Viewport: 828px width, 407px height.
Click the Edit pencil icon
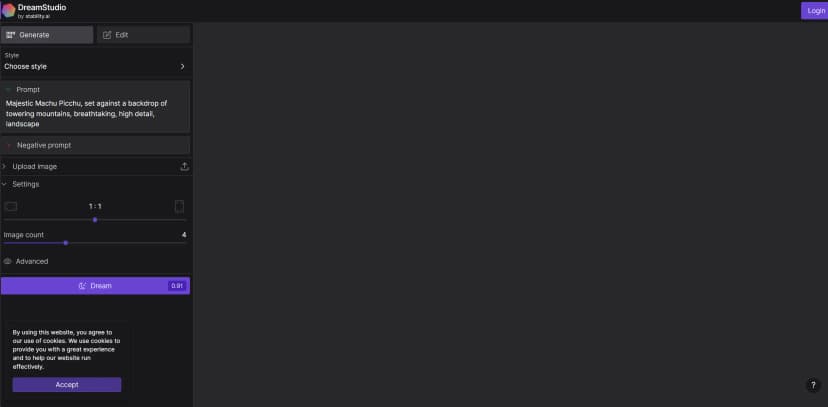[x=107, y=35]
